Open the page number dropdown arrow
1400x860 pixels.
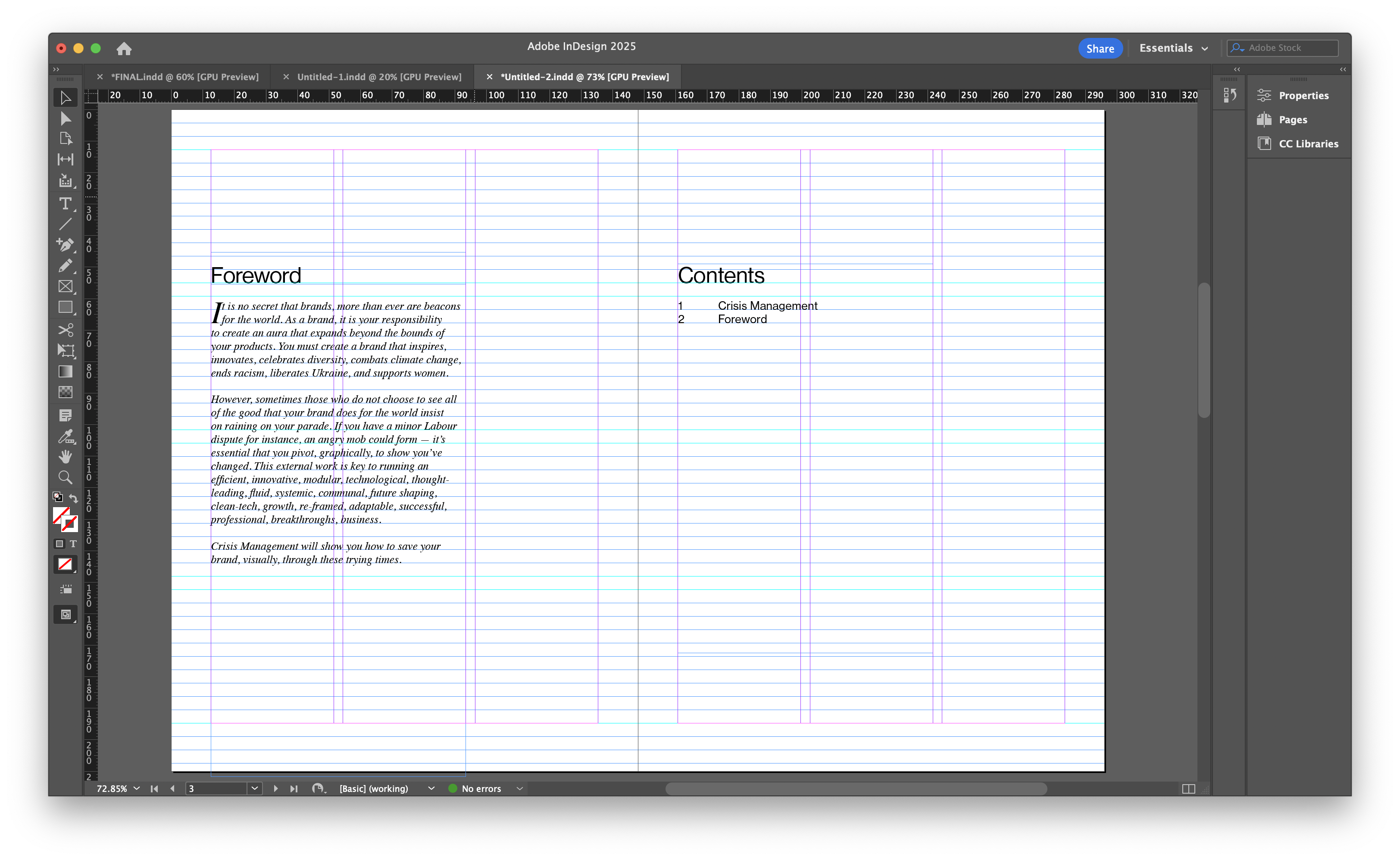[255, 788]
